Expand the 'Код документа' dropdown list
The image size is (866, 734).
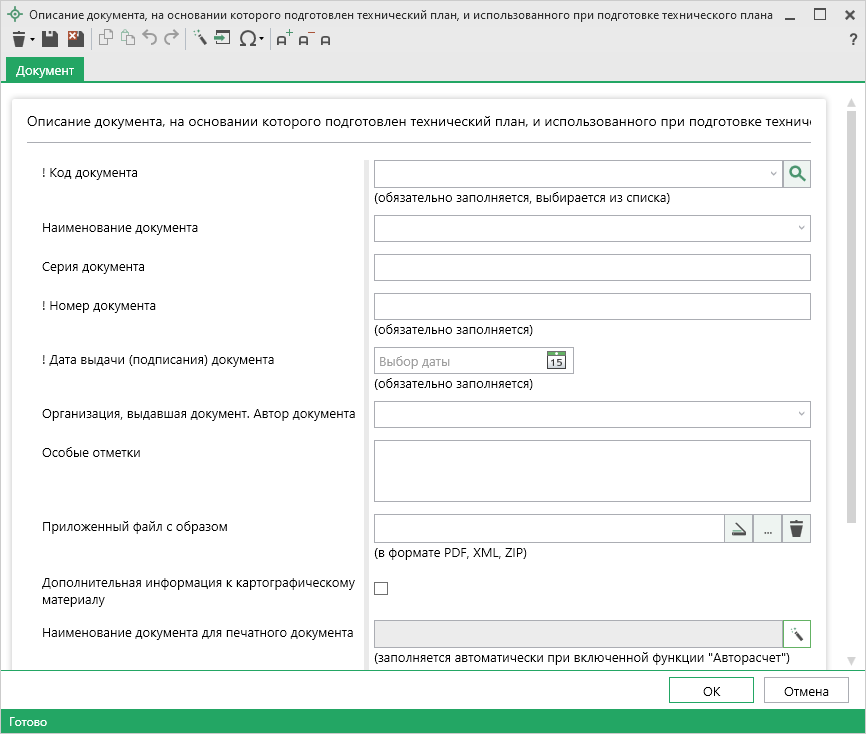pos(773,174)
